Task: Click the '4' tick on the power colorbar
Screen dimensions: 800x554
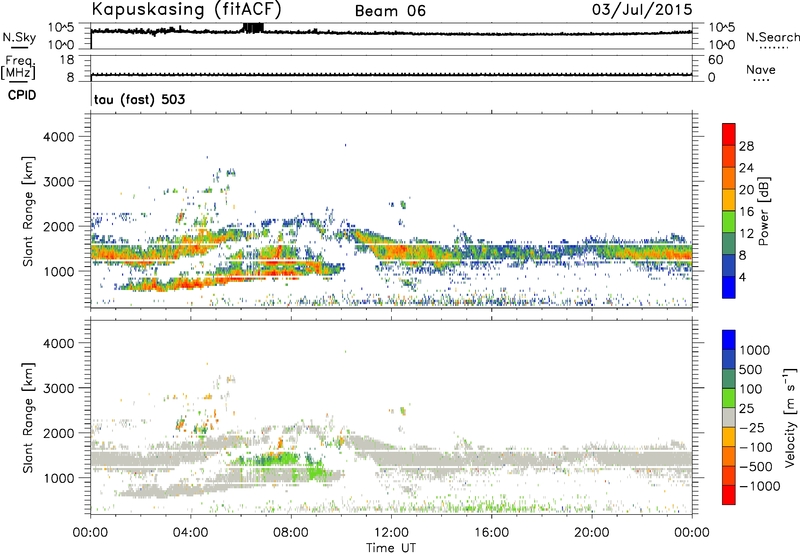Action: point(742,277)
